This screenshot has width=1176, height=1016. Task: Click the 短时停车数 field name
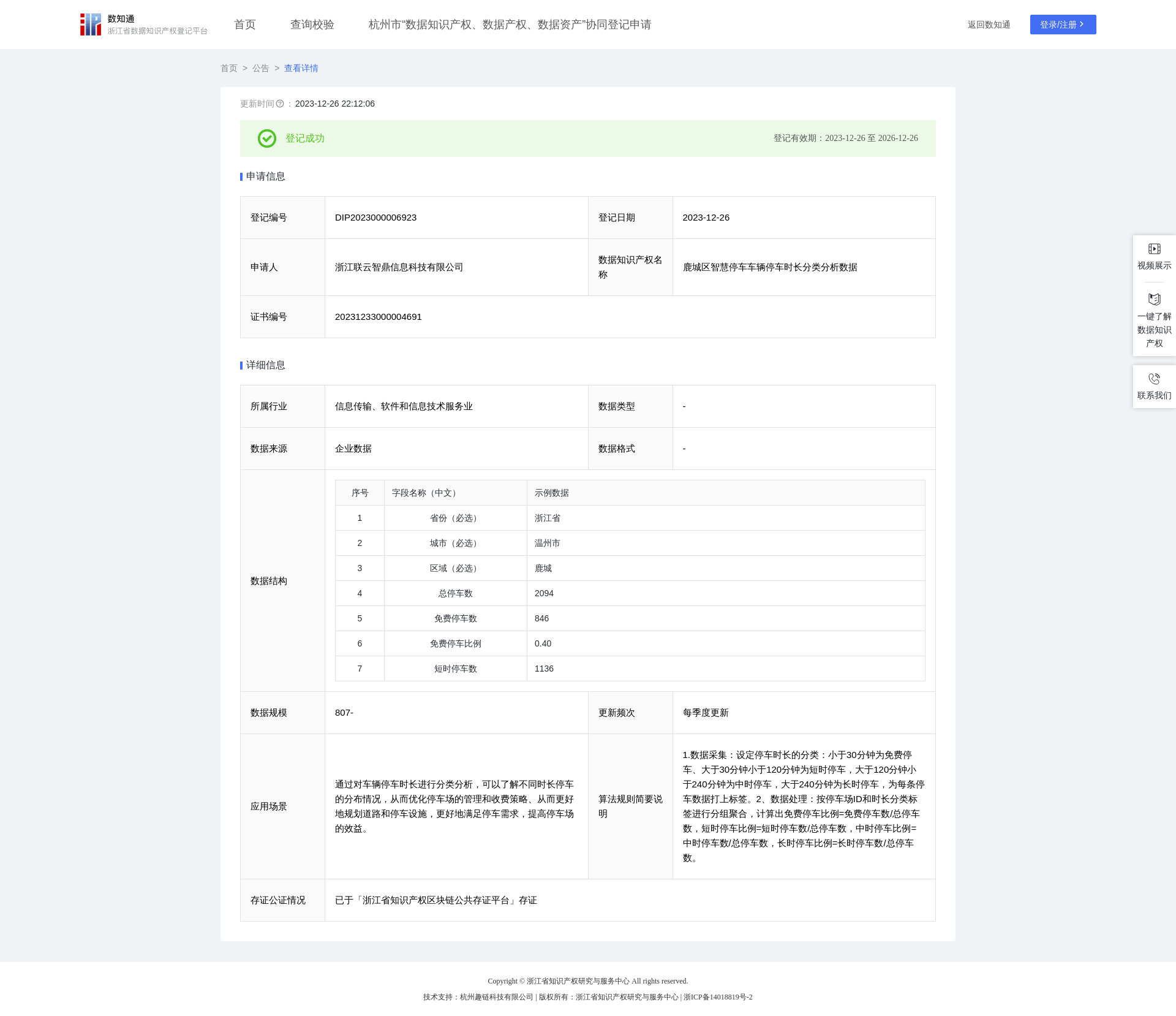pyautogui.click(x=456, y=669)
